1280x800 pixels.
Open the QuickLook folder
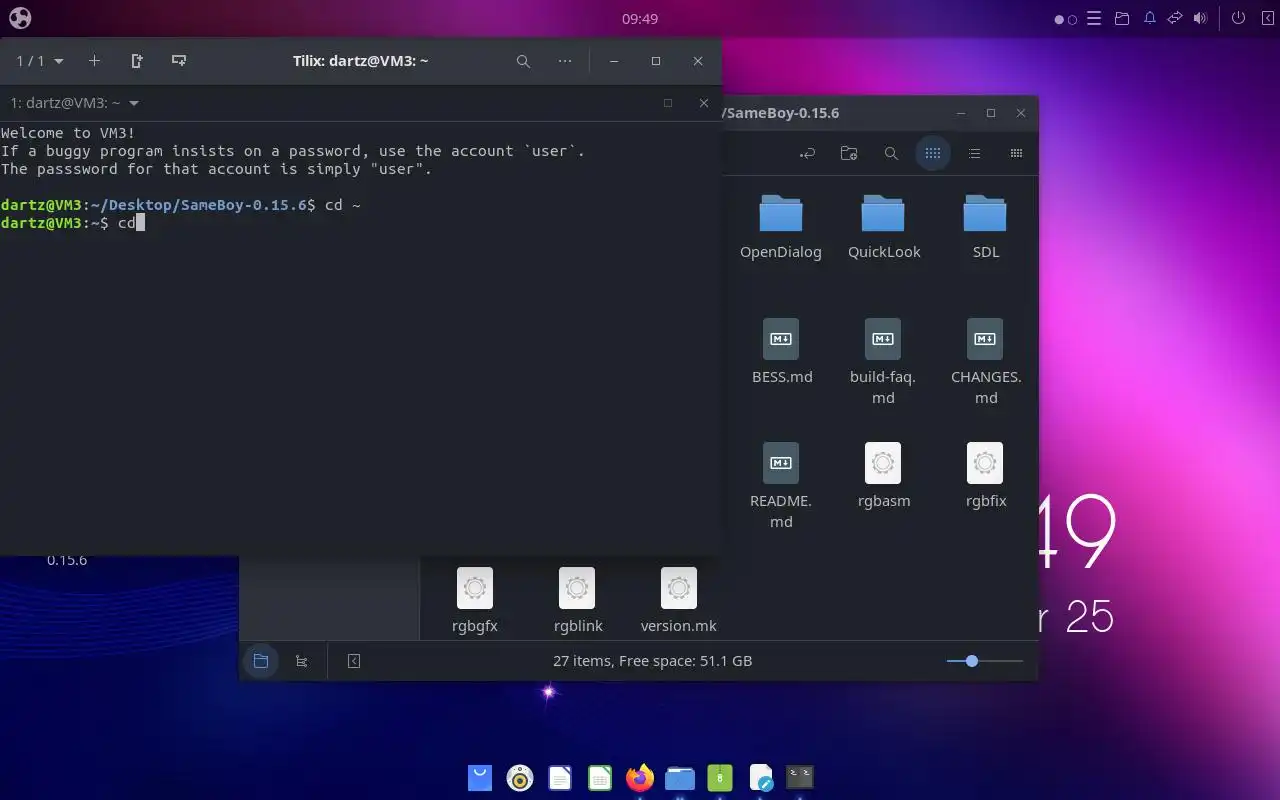[x=884, y=227]
